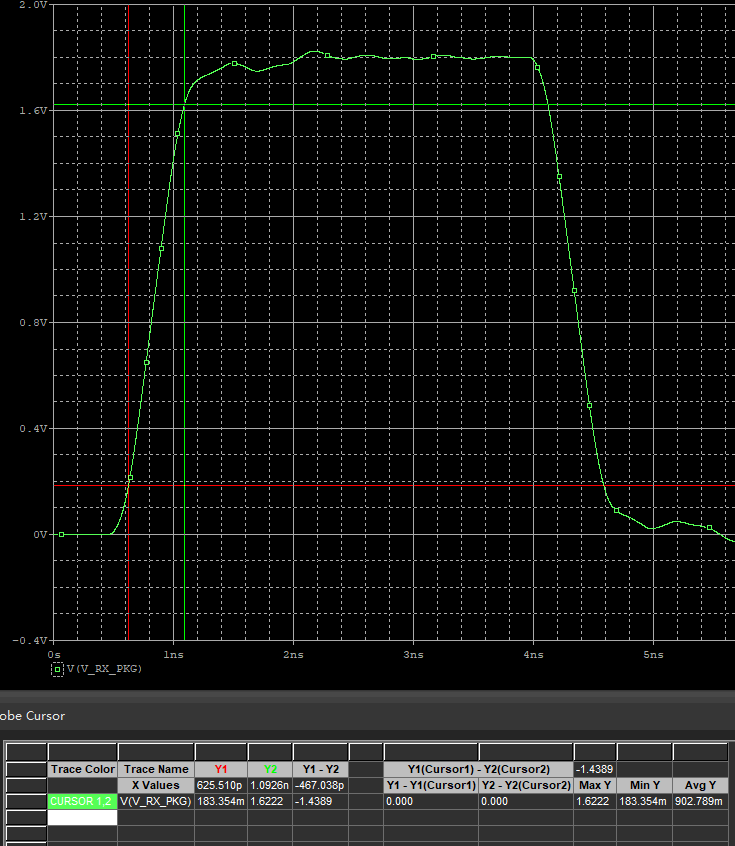
Task: Select the 183.354m cell under Min Y
Action: point(644,801)
